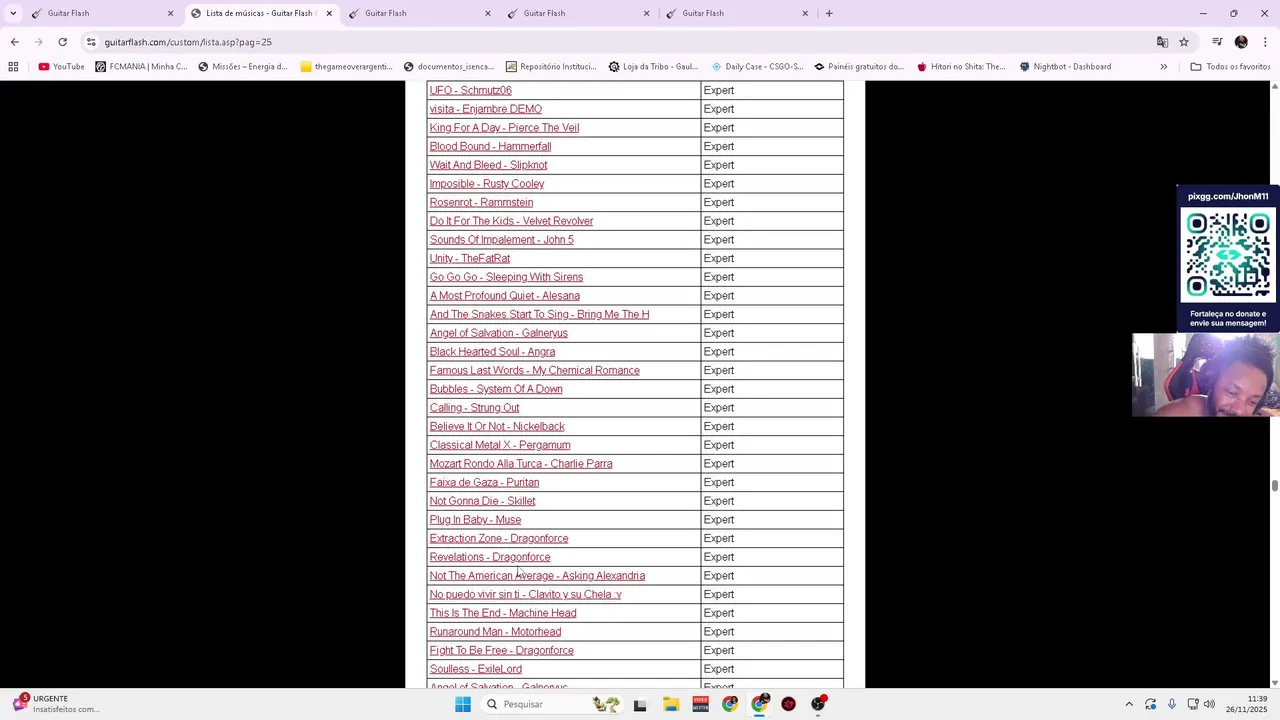The width and height of the screenshot is (1280, 720).
Task: Open Voicemeeter app on taskbar
Action: click(x=700, y=704)
